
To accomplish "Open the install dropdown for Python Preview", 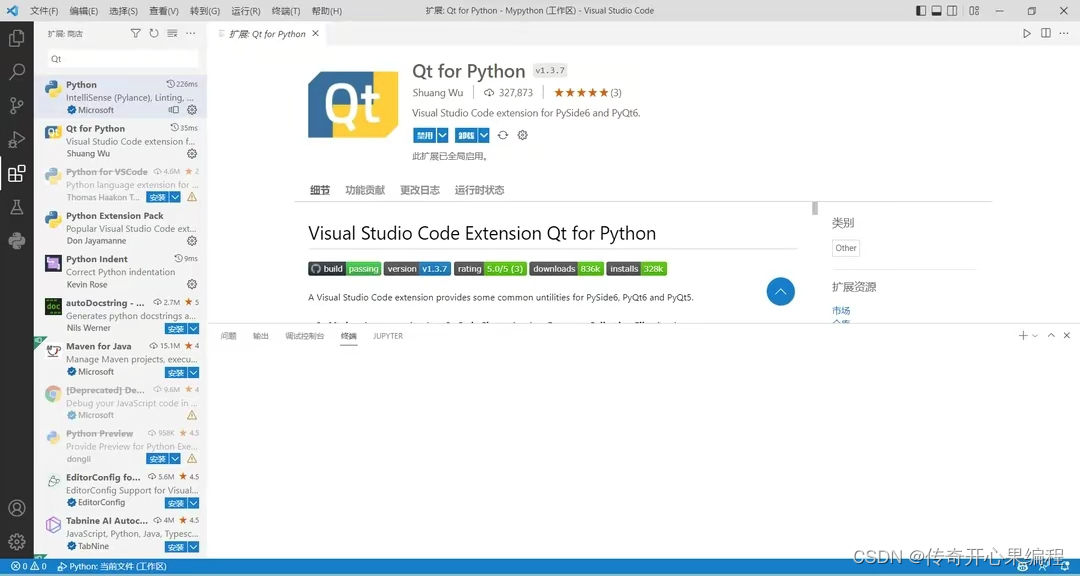I will 176,459.
